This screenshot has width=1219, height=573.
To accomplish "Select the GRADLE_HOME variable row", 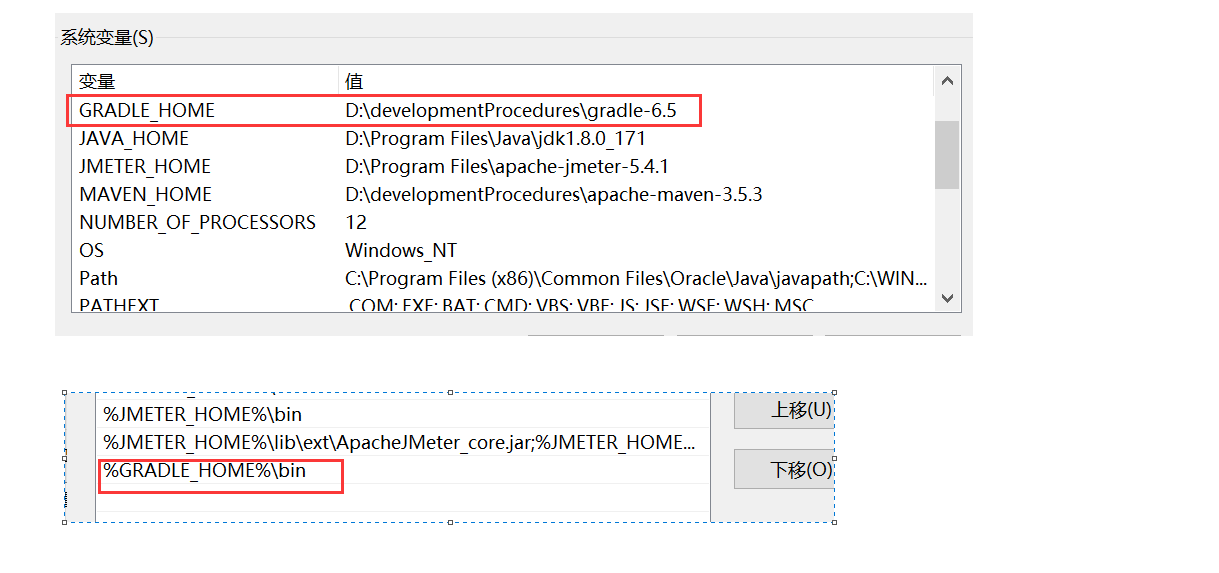I will 502,110.
